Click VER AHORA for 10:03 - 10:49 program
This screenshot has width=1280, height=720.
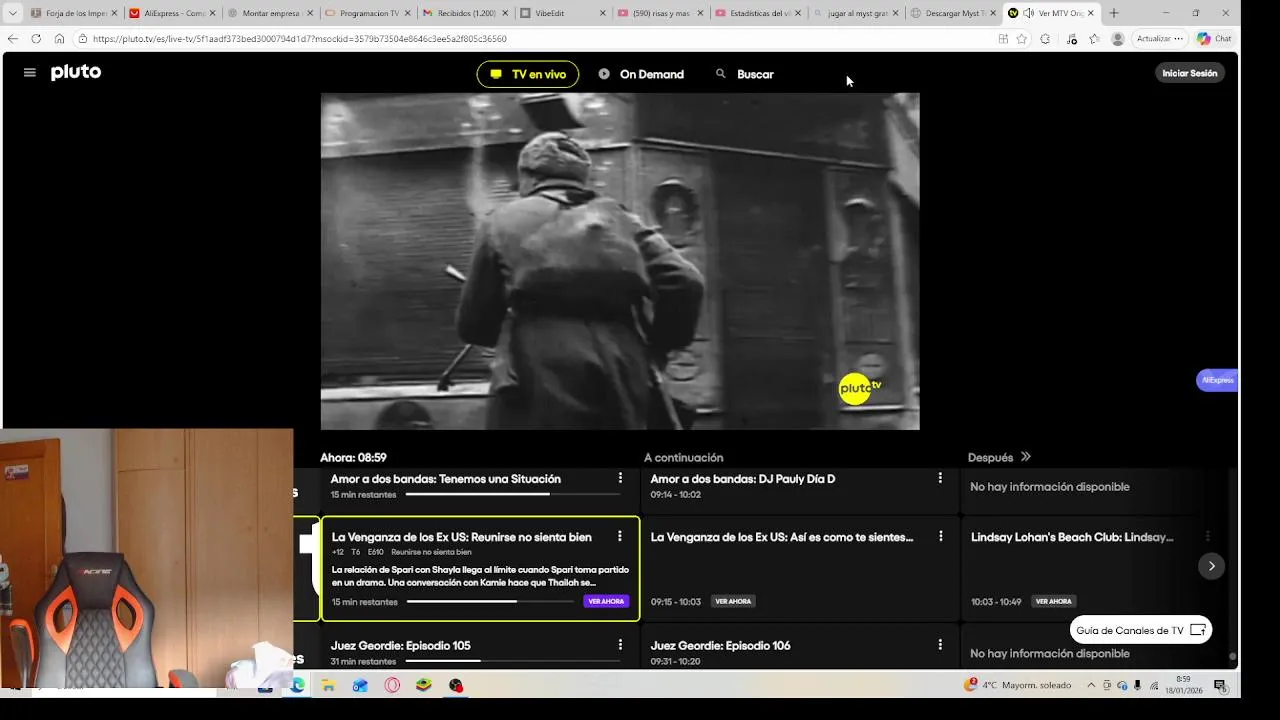tap(1053, 601)
